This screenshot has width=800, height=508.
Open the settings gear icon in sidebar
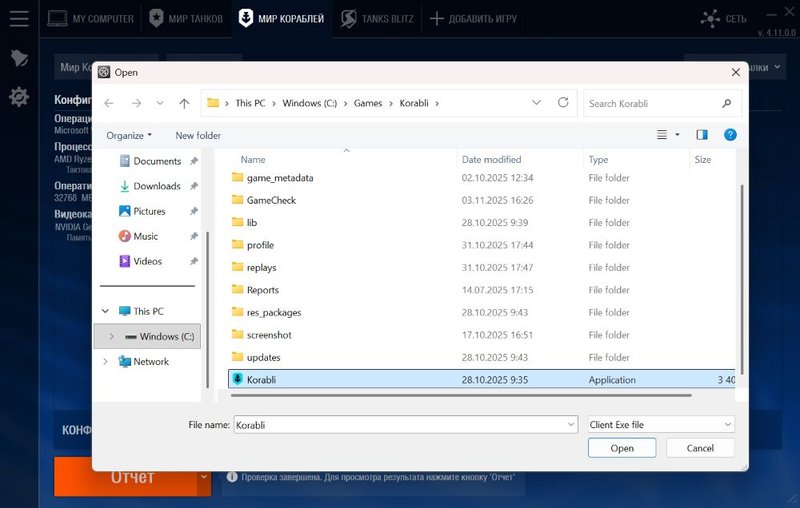(19, 97)
